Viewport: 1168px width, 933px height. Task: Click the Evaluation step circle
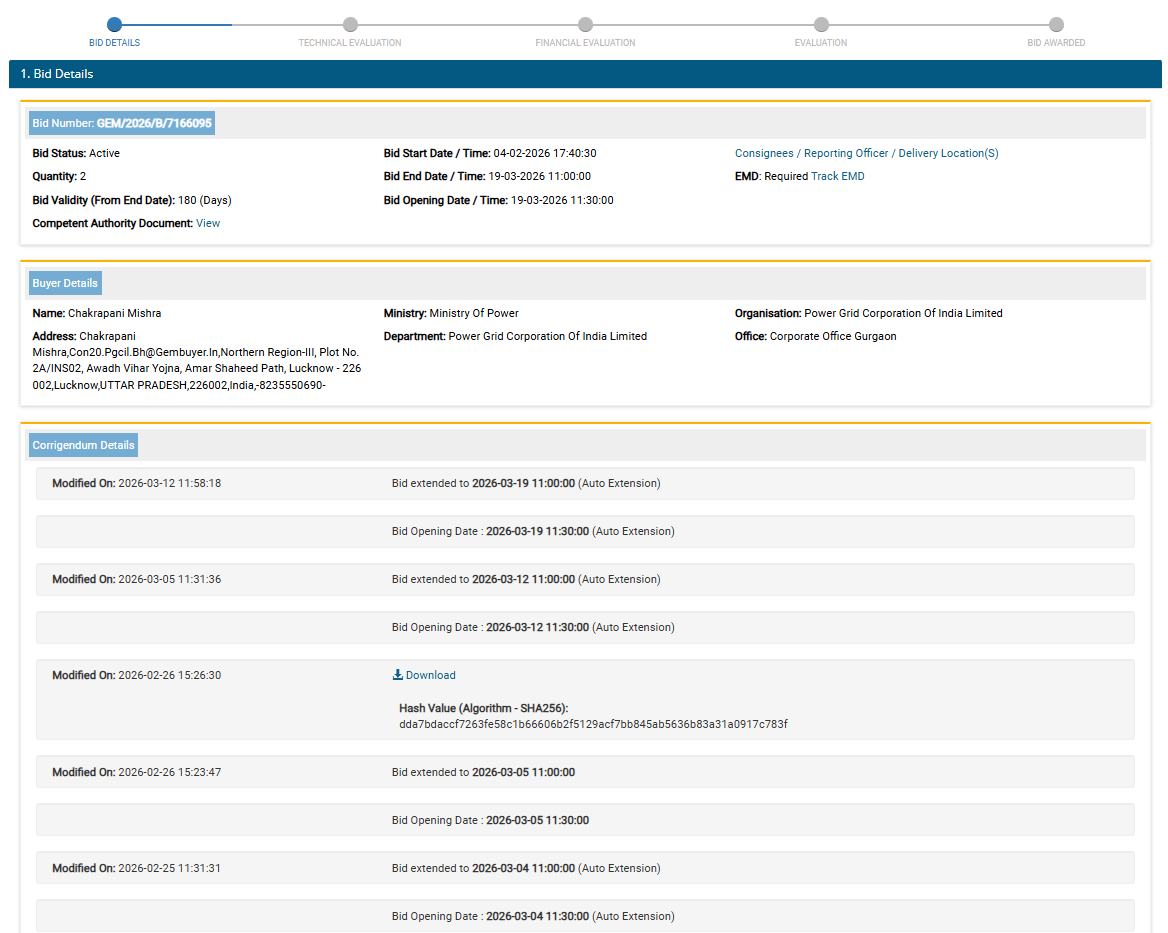click(821, 24)
